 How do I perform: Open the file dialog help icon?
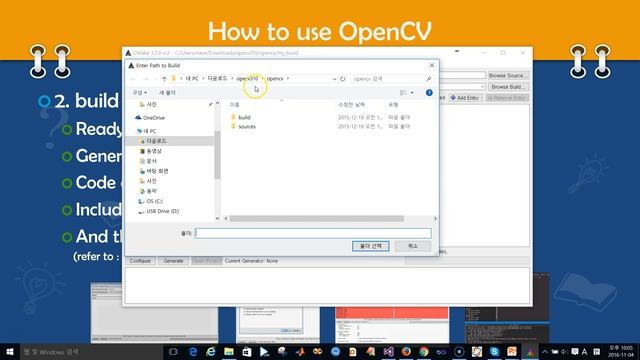tap(429, 93)
